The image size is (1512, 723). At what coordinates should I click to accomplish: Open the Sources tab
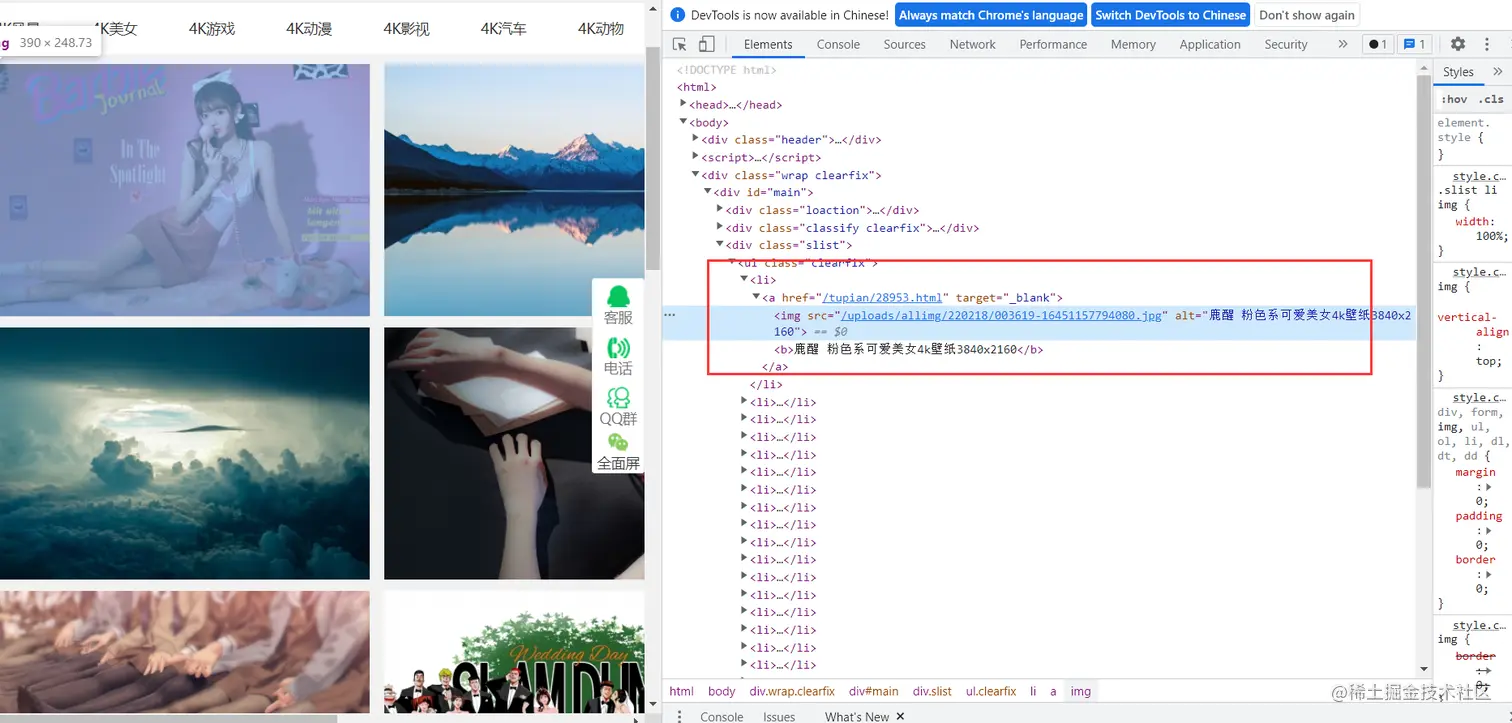pyautogui.click(x=905, y=44)
